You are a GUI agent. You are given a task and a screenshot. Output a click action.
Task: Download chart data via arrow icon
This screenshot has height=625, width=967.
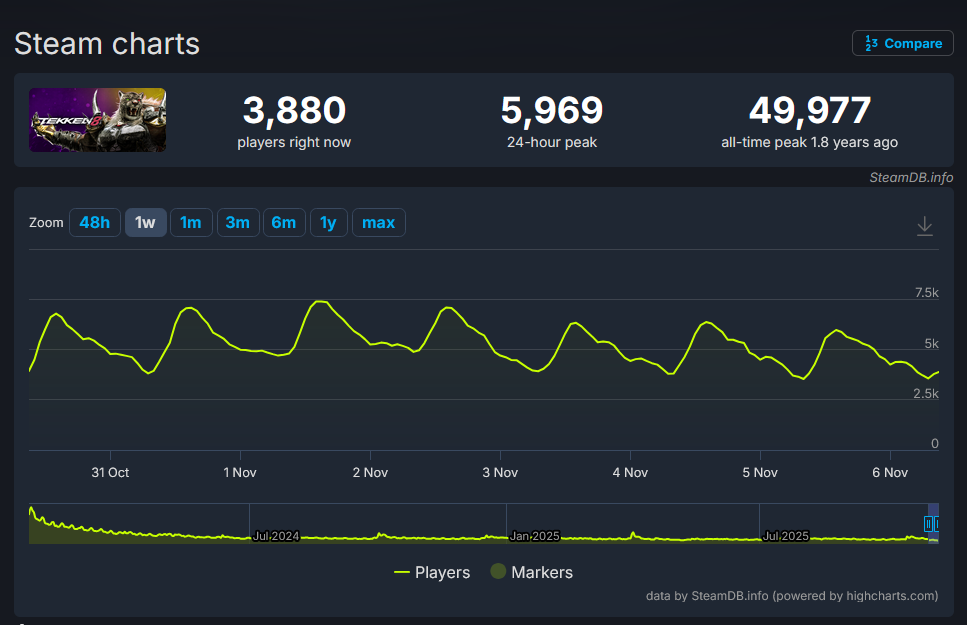[924, 226]
